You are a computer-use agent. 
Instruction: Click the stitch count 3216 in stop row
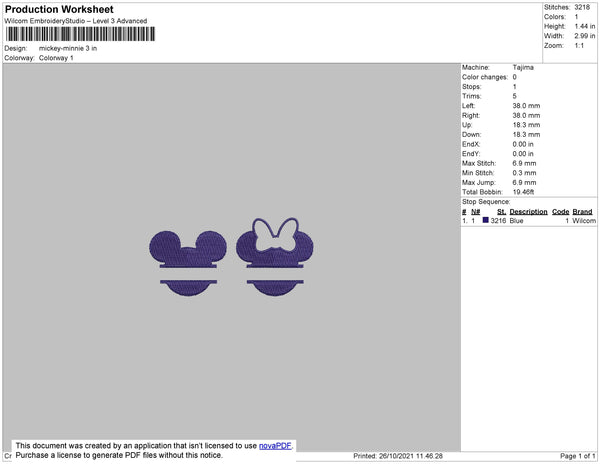click(498, 221)
